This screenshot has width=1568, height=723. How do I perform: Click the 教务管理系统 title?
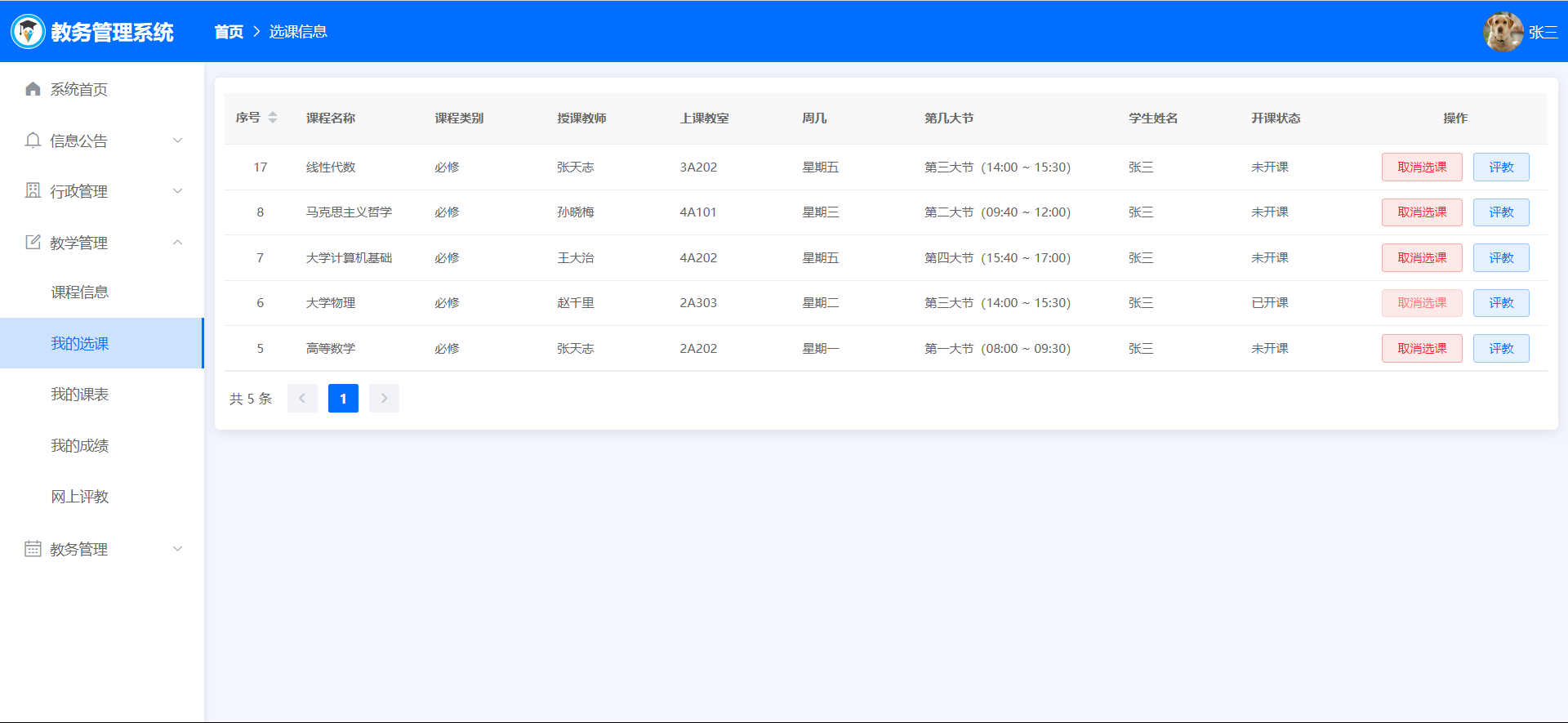(x=112, y=32)
